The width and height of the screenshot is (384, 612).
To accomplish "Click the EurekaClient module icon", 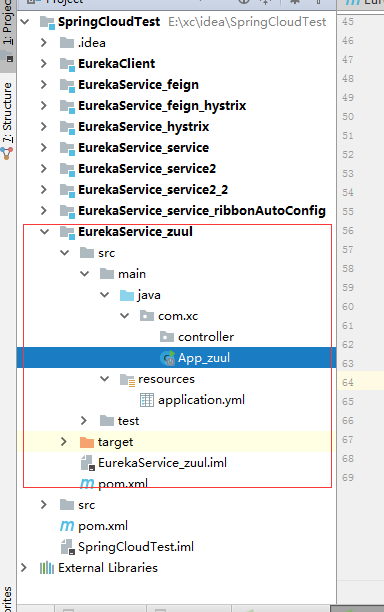I will [67, 64].
